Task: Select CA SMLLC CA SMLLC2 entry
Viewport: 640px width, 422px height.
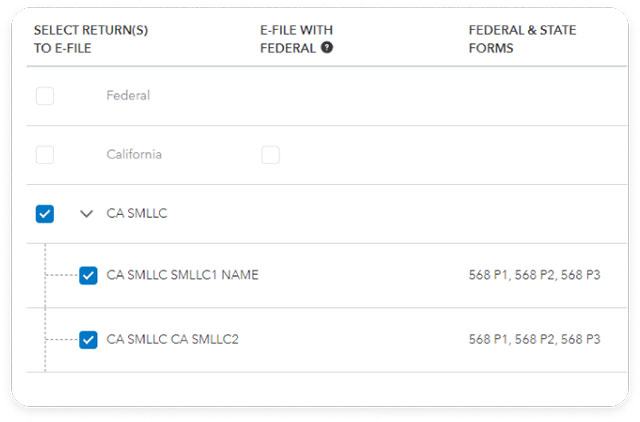Action: click(x=172, y=339)
